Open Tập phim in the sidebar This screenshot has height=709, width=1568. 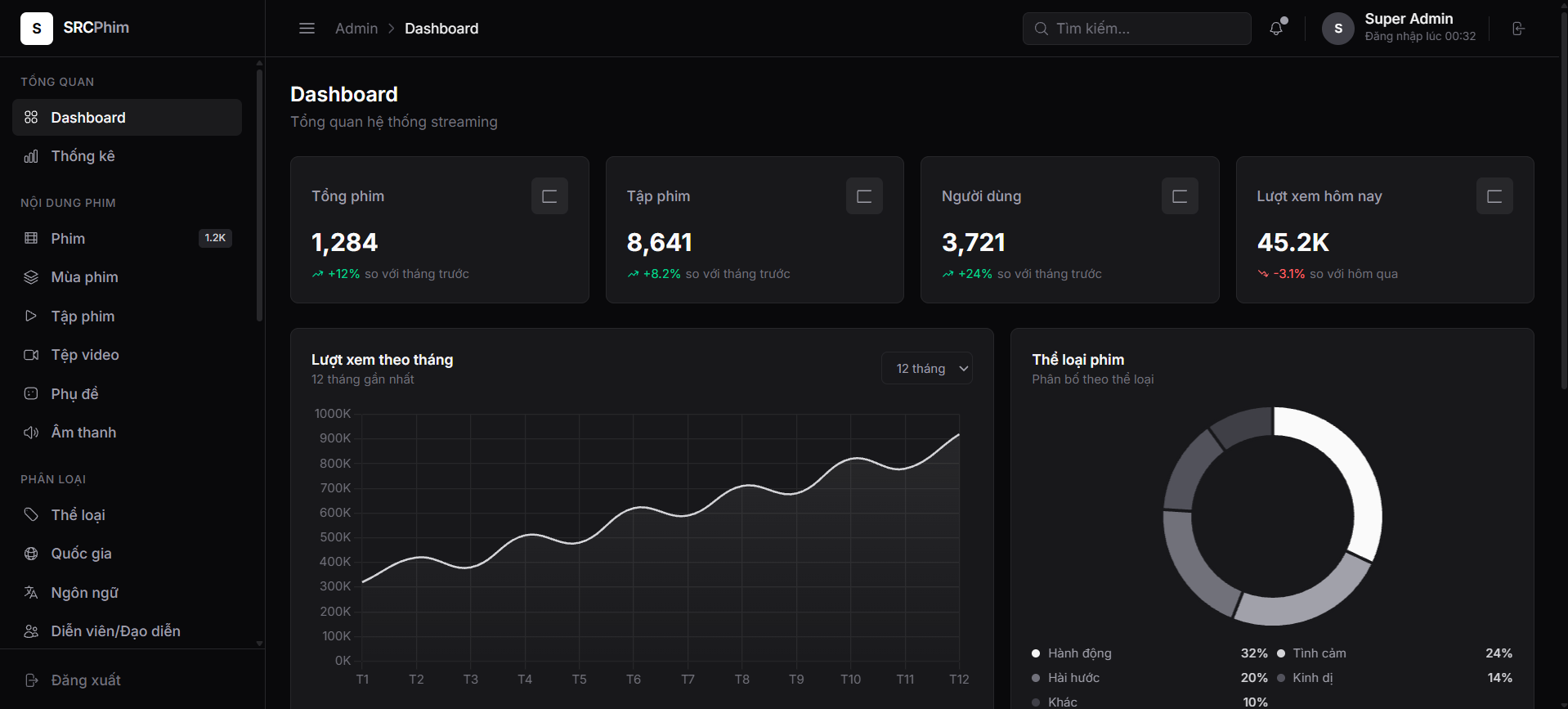(127, 316)
